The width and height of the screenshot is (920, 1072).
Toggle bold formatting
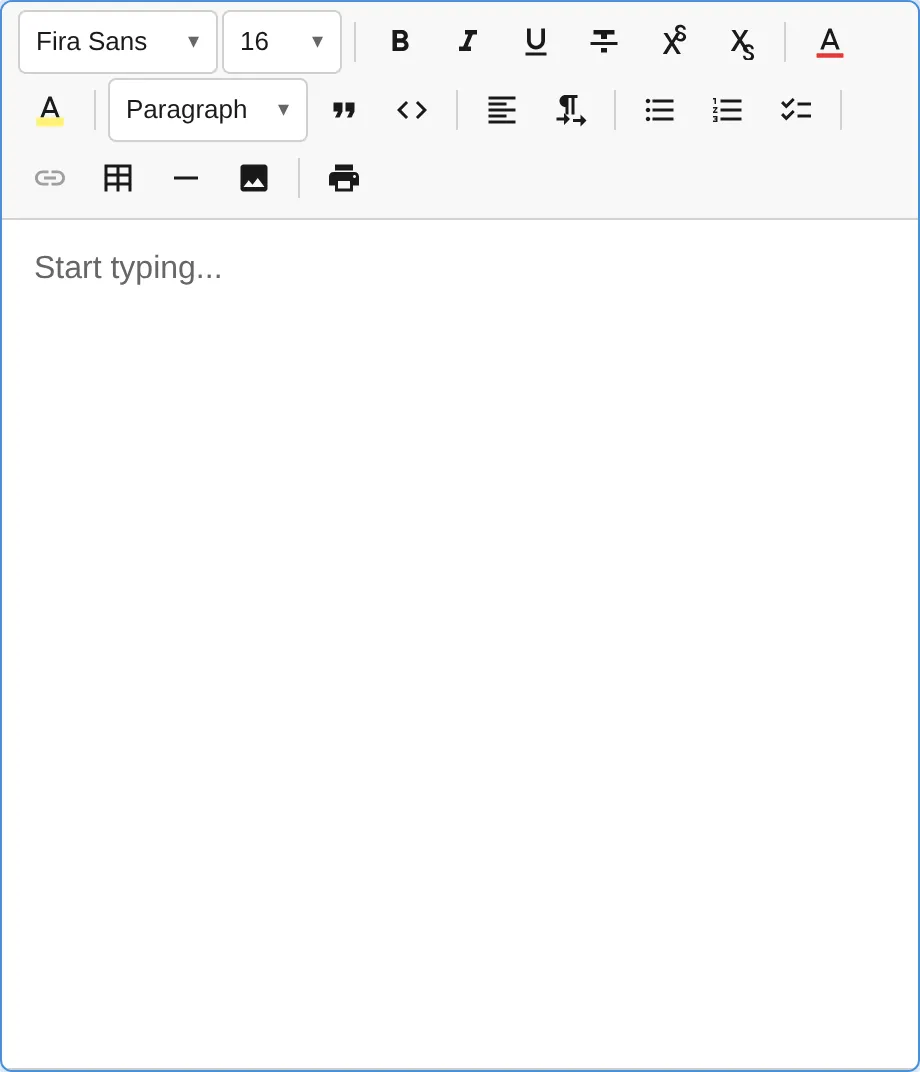click(x=399, y=42)
